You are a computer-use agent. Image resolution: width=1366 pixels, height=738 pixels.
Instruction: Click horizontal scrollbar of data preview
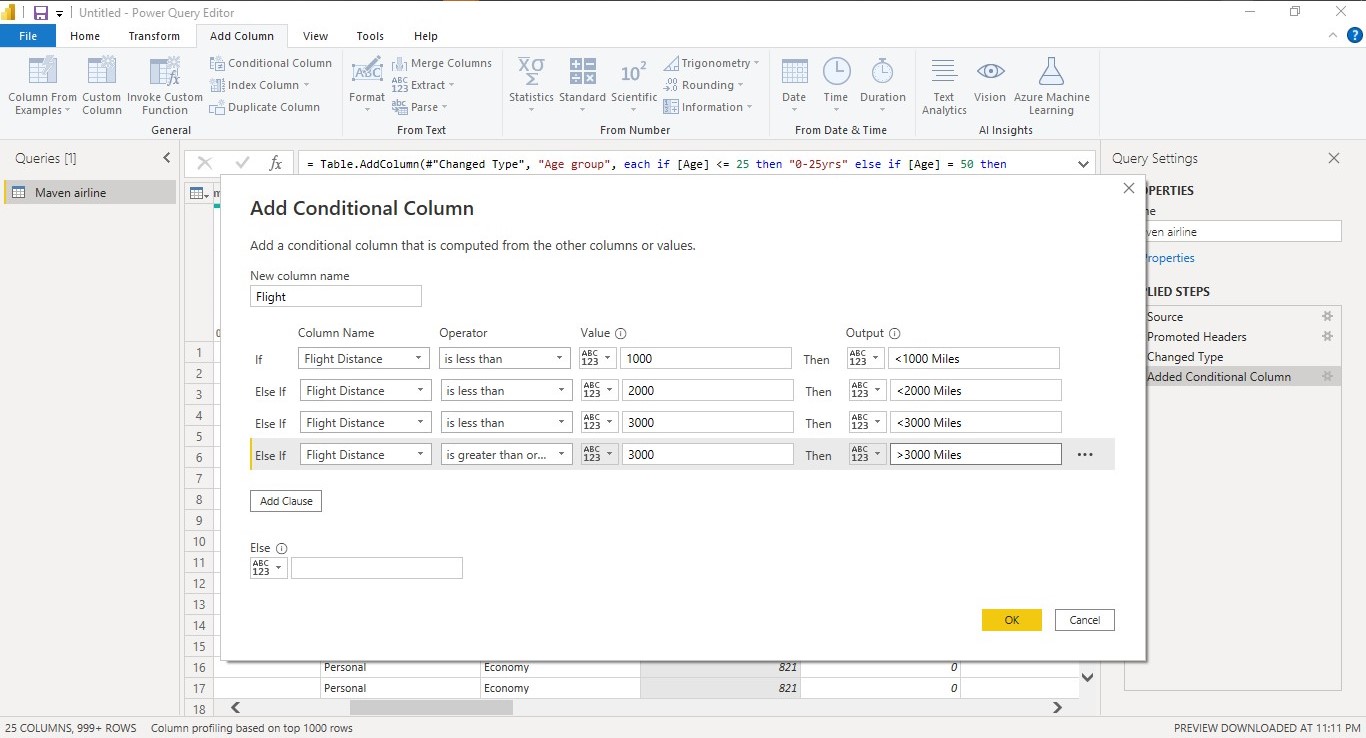click(x=430, y=707)
